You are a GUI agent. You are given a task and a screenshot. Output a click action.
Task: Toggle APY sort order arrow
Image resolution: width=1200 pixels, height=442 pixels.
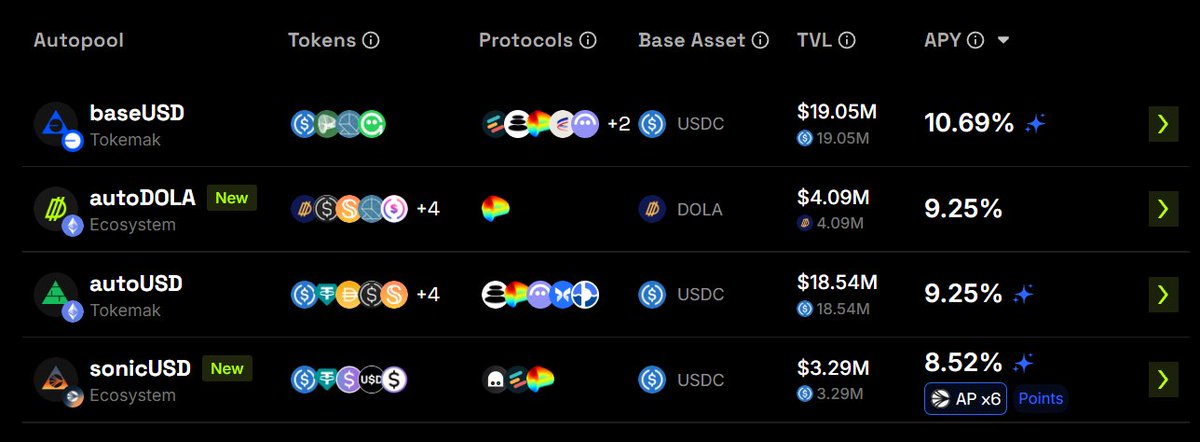click(1003, 41)
